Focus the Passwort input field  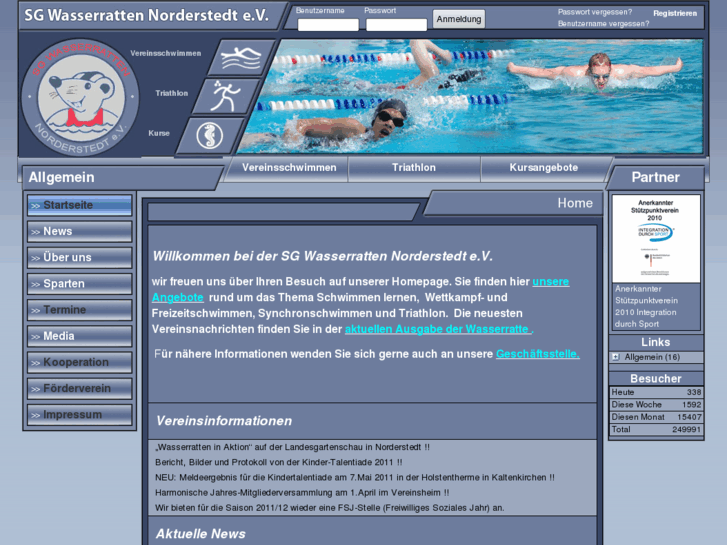396,25
